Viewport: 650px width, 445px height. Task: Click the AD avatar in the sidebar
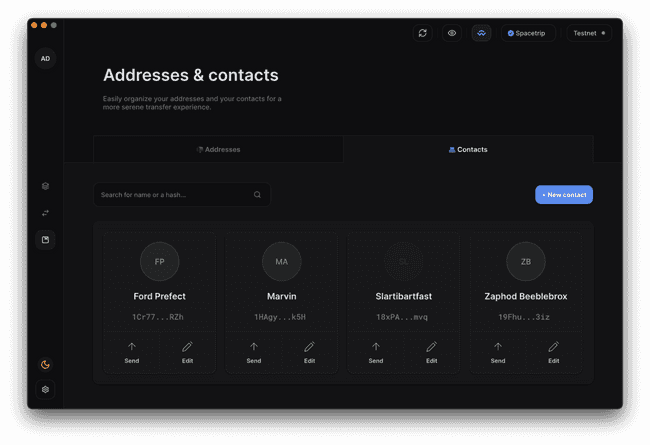pos(45,59)
